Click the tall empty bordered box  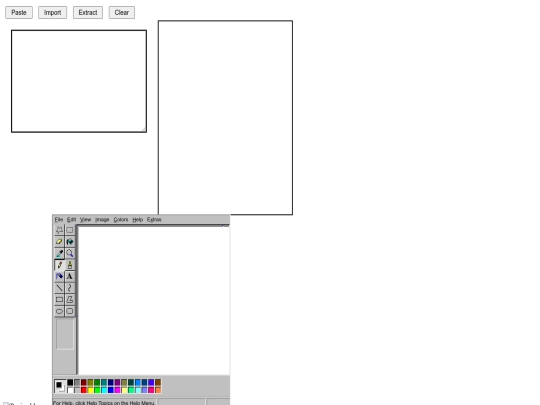pos(225,117)
